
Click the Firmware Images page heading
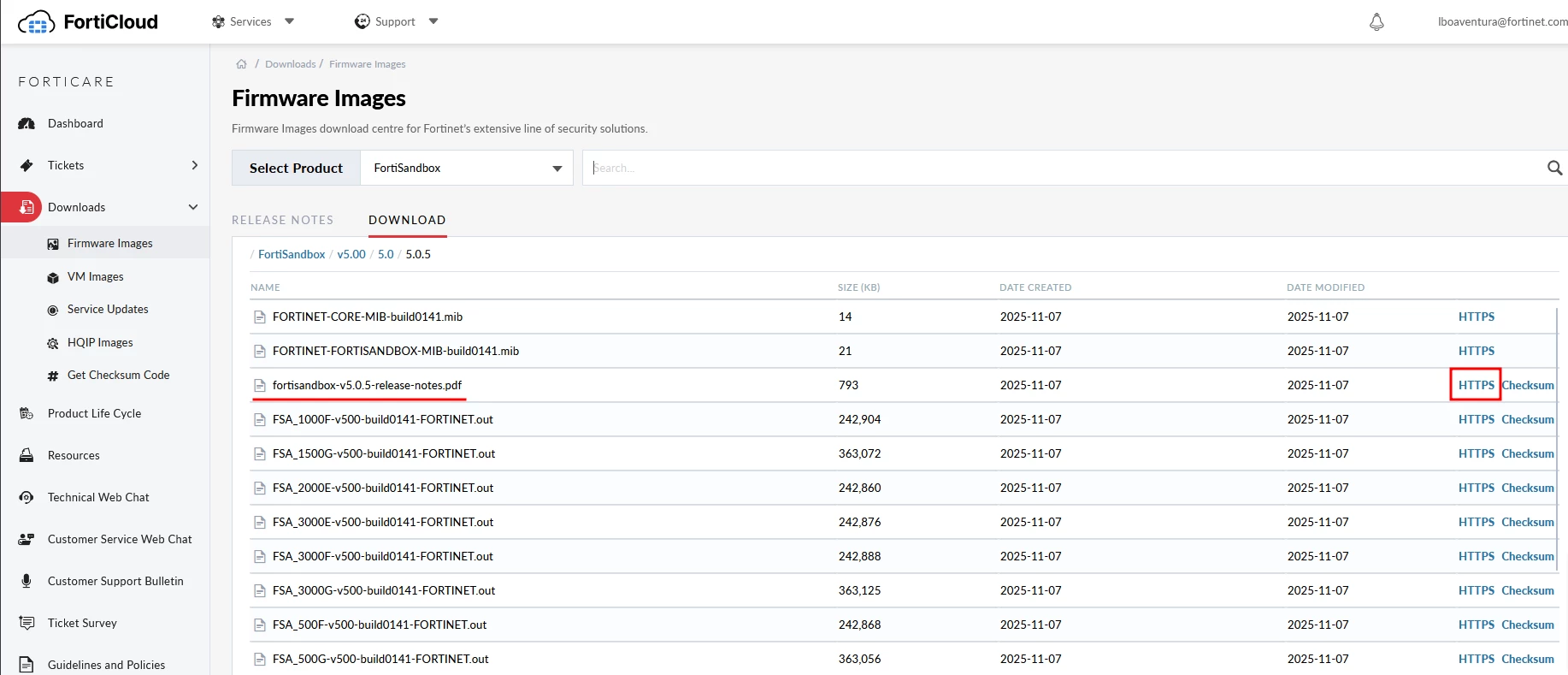click(319, 98)
